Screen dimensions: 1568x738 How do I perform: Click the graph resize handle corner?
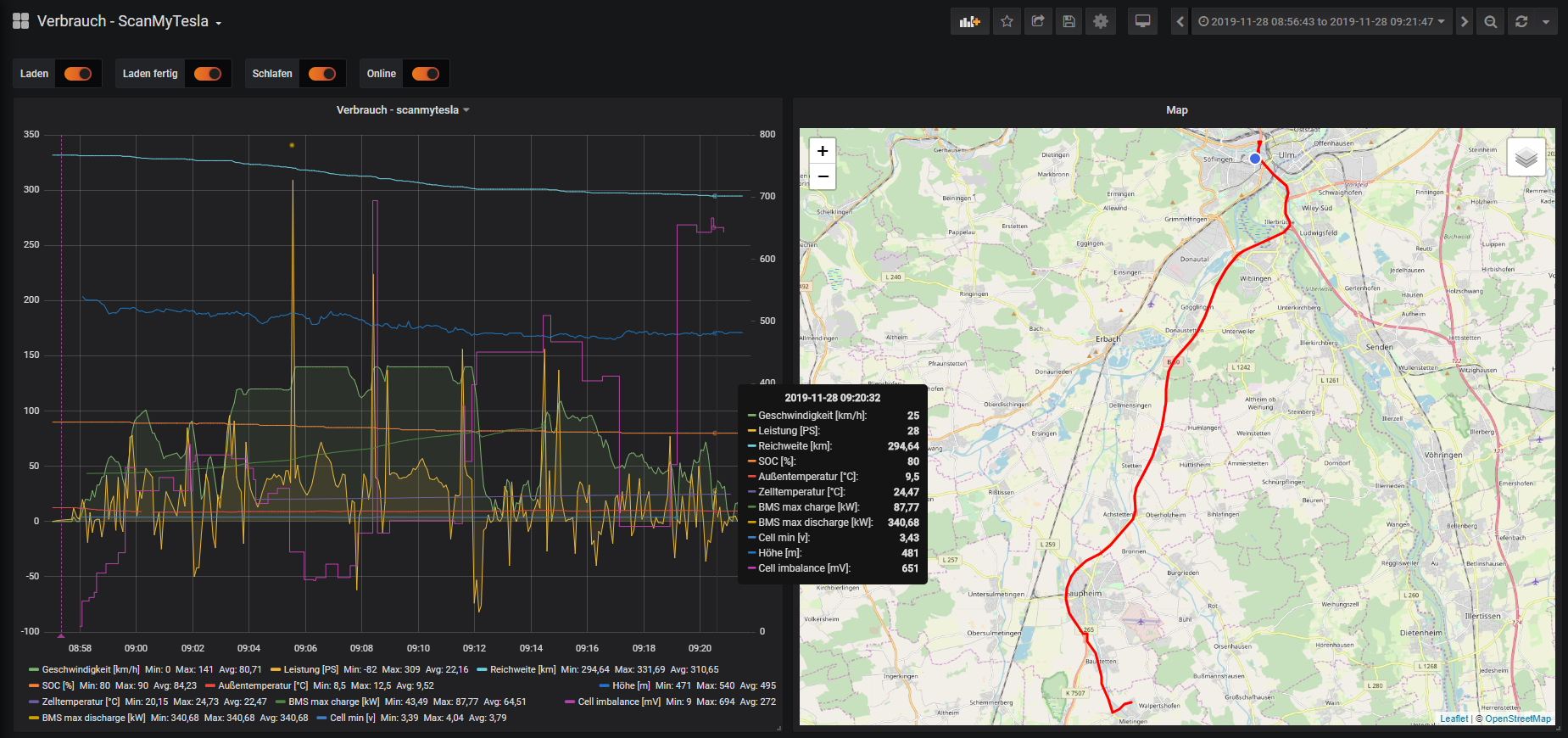[x=778, y=728]
